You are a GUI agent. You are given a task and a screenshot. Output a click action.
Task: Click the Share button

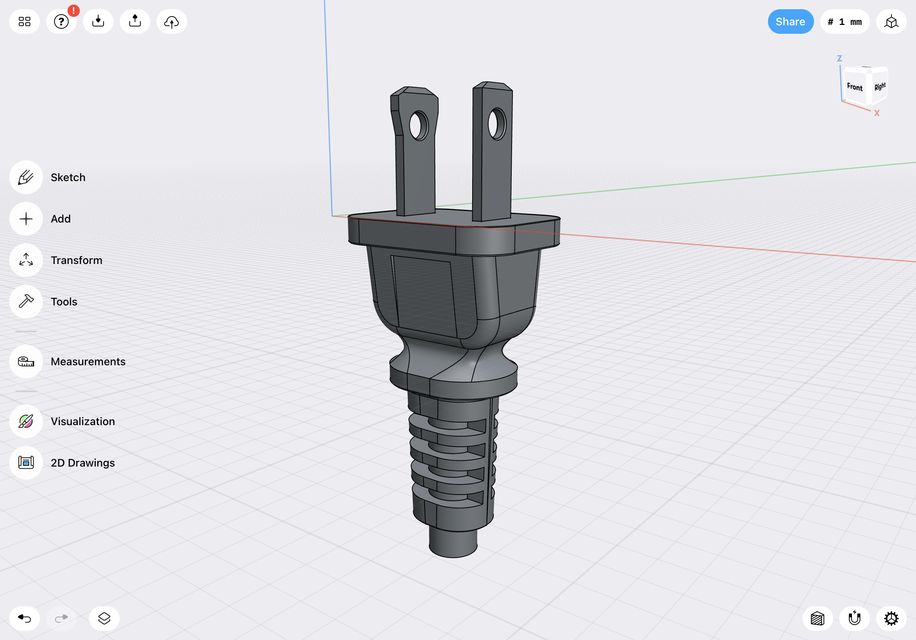click(790, 21)
